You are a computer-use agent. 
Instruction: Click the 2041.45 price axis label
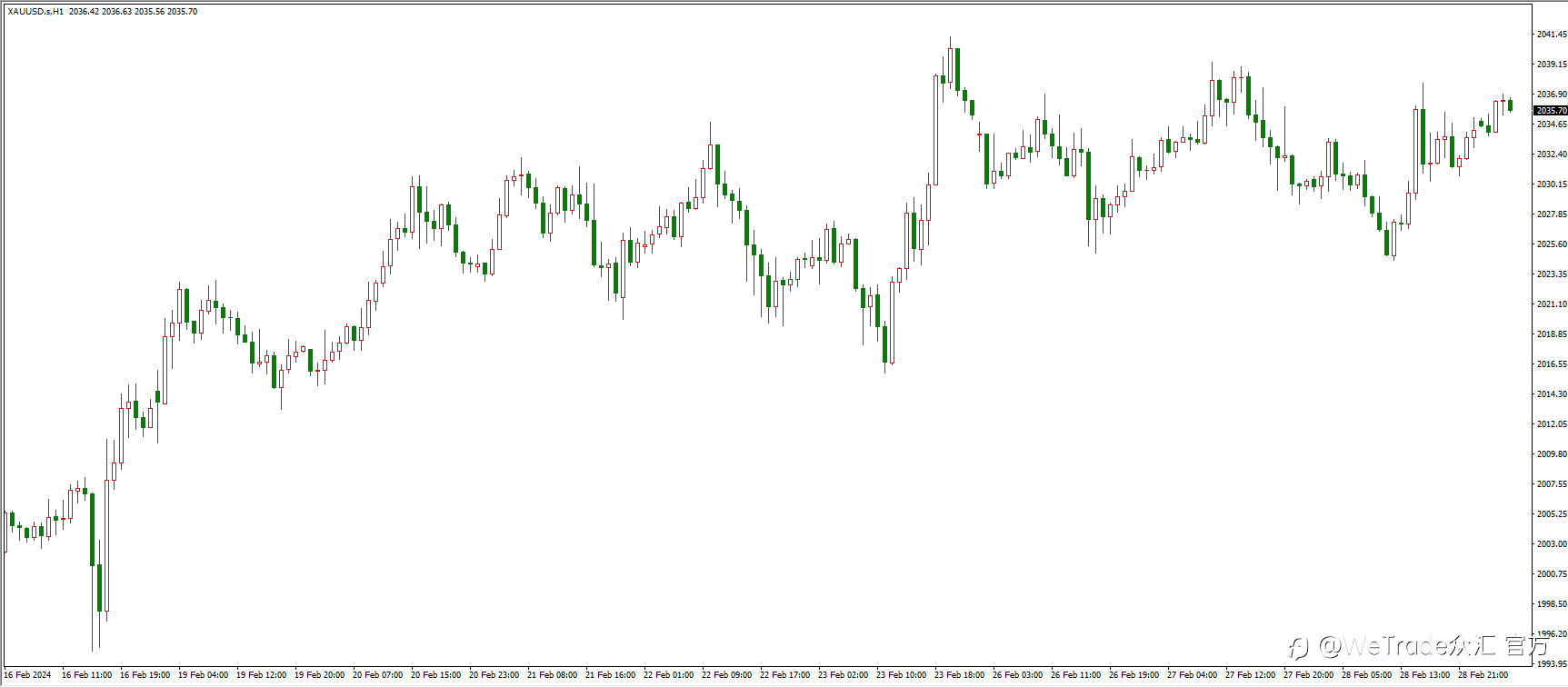[1552, 35]
